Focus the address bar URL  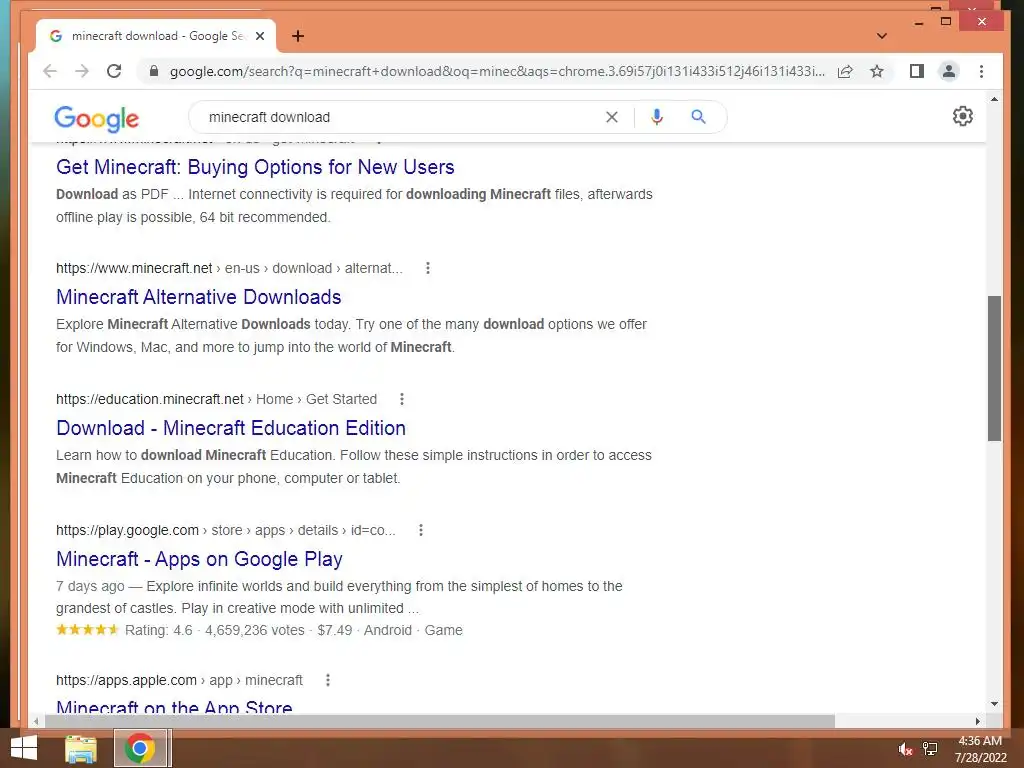pos(496,71)
